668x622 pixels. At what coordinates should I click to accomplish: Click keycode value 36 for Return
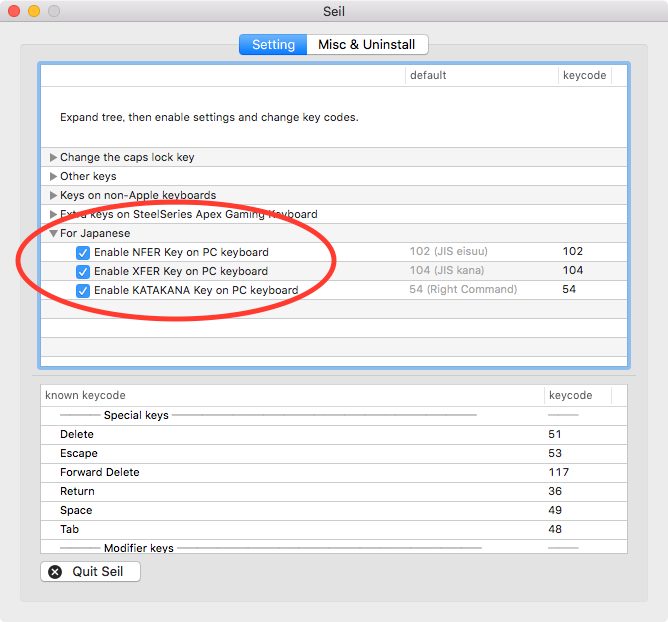click(555, 491)
